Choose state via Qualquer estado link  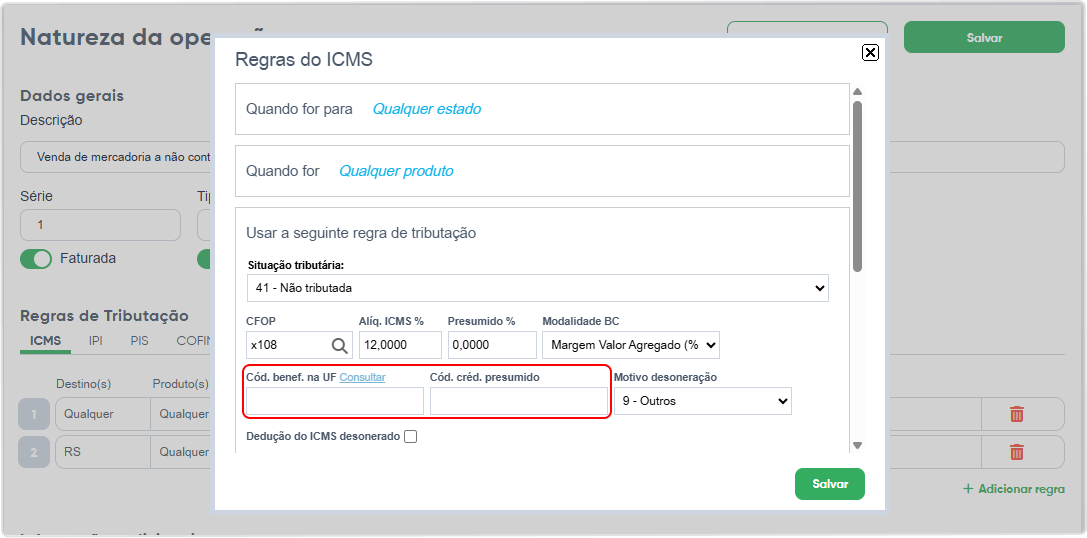pos(427,109)
